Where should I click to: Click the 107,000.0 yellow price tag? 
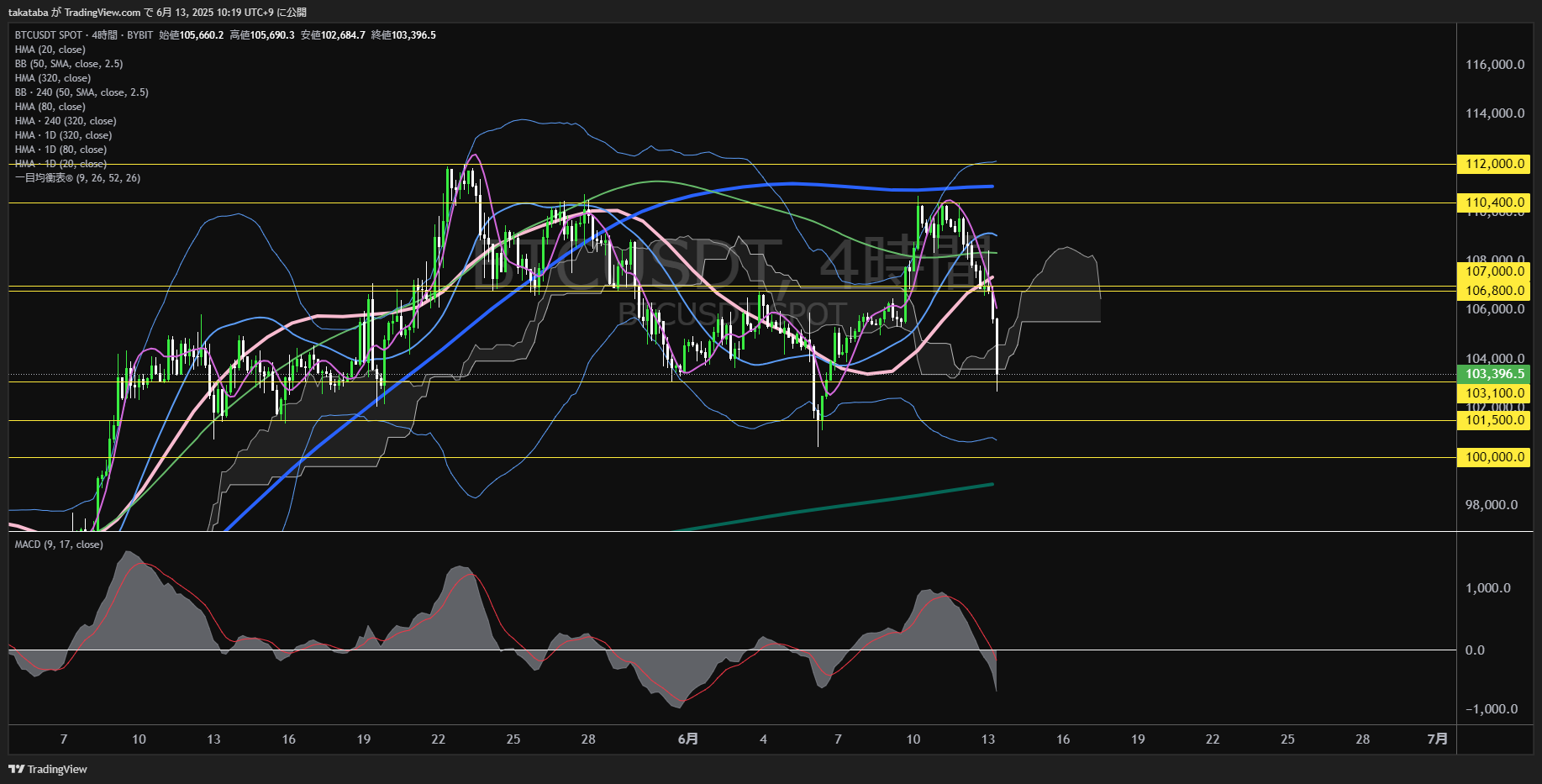coord(1493,271)
